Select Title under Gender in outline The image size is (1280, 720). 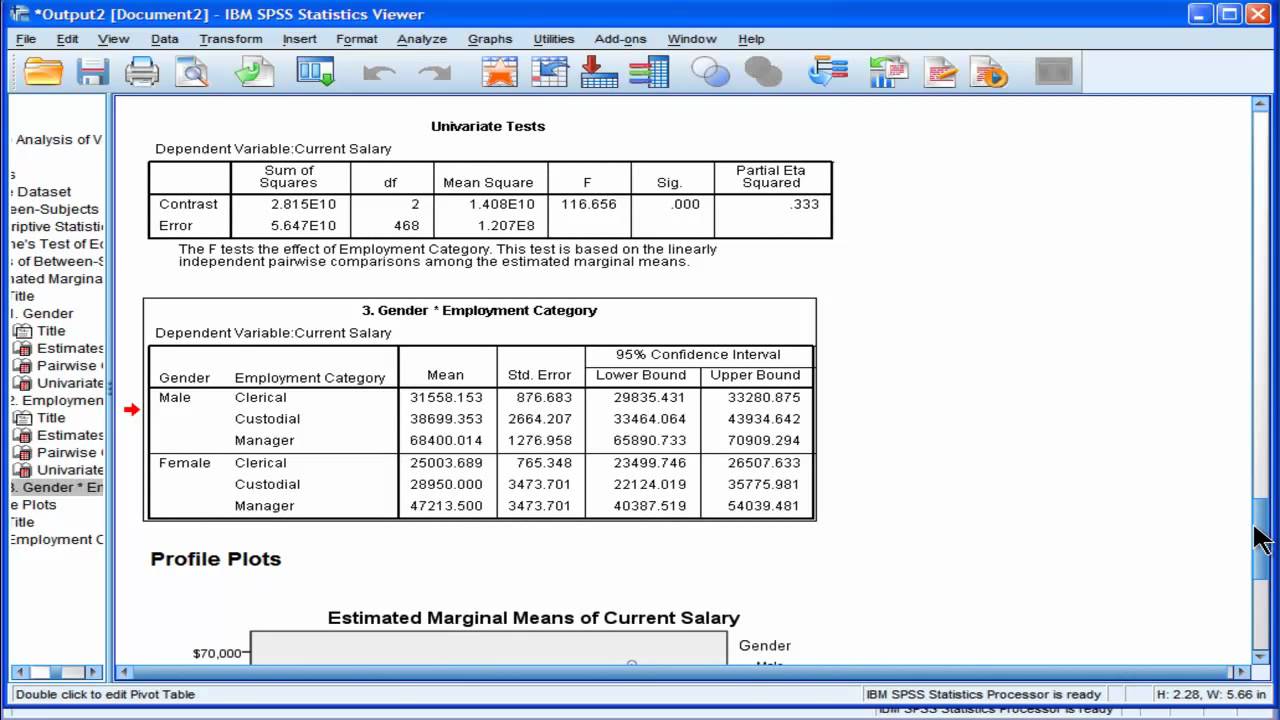[x=51, y=331]
